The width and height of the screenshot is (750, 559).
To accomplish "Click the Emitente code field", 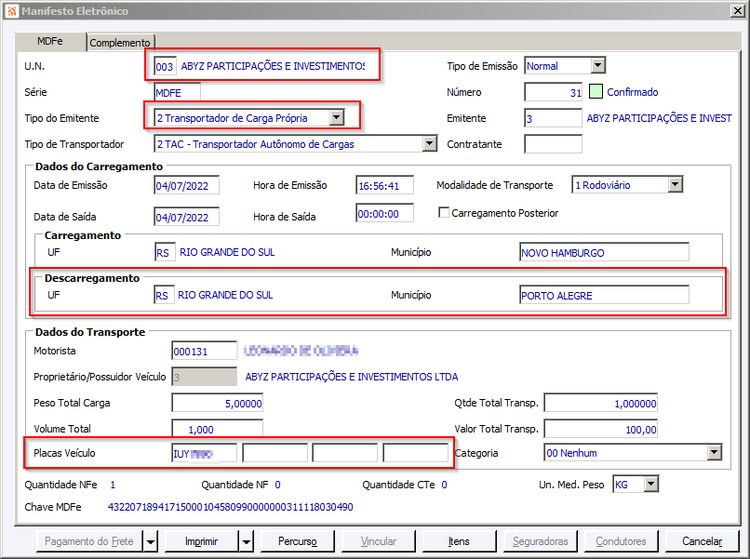I will (553, 118).
